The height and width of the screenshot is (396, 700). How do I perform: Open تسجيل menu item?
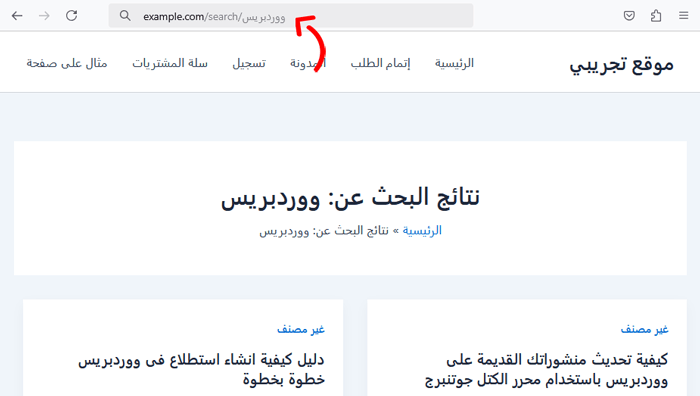249,63
